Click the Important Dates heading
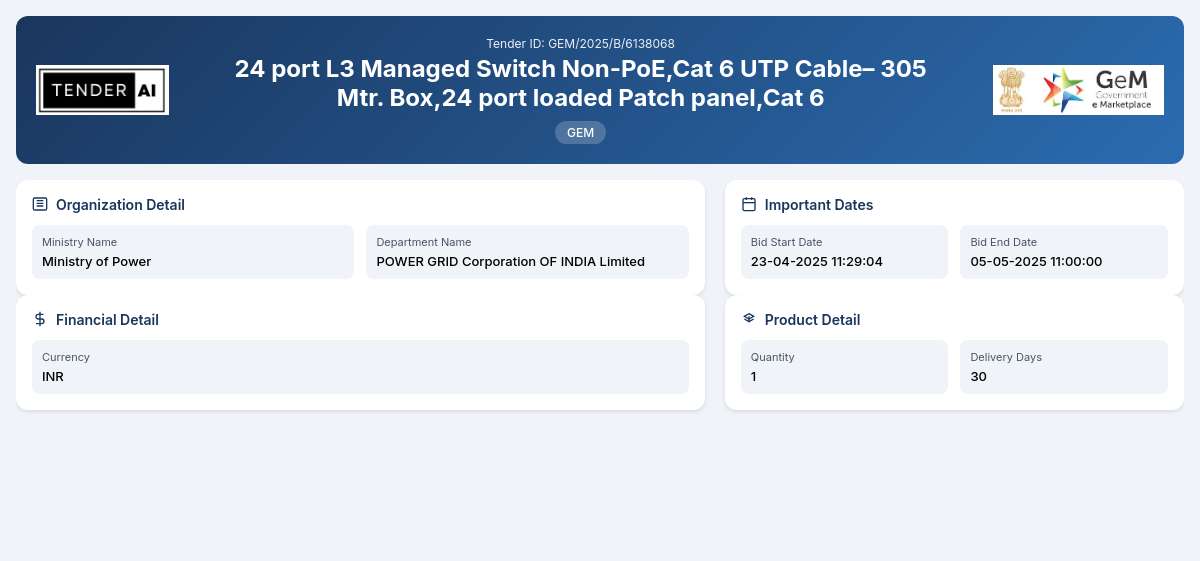This screenshot has width=1200, height=561. click(819, 205)
